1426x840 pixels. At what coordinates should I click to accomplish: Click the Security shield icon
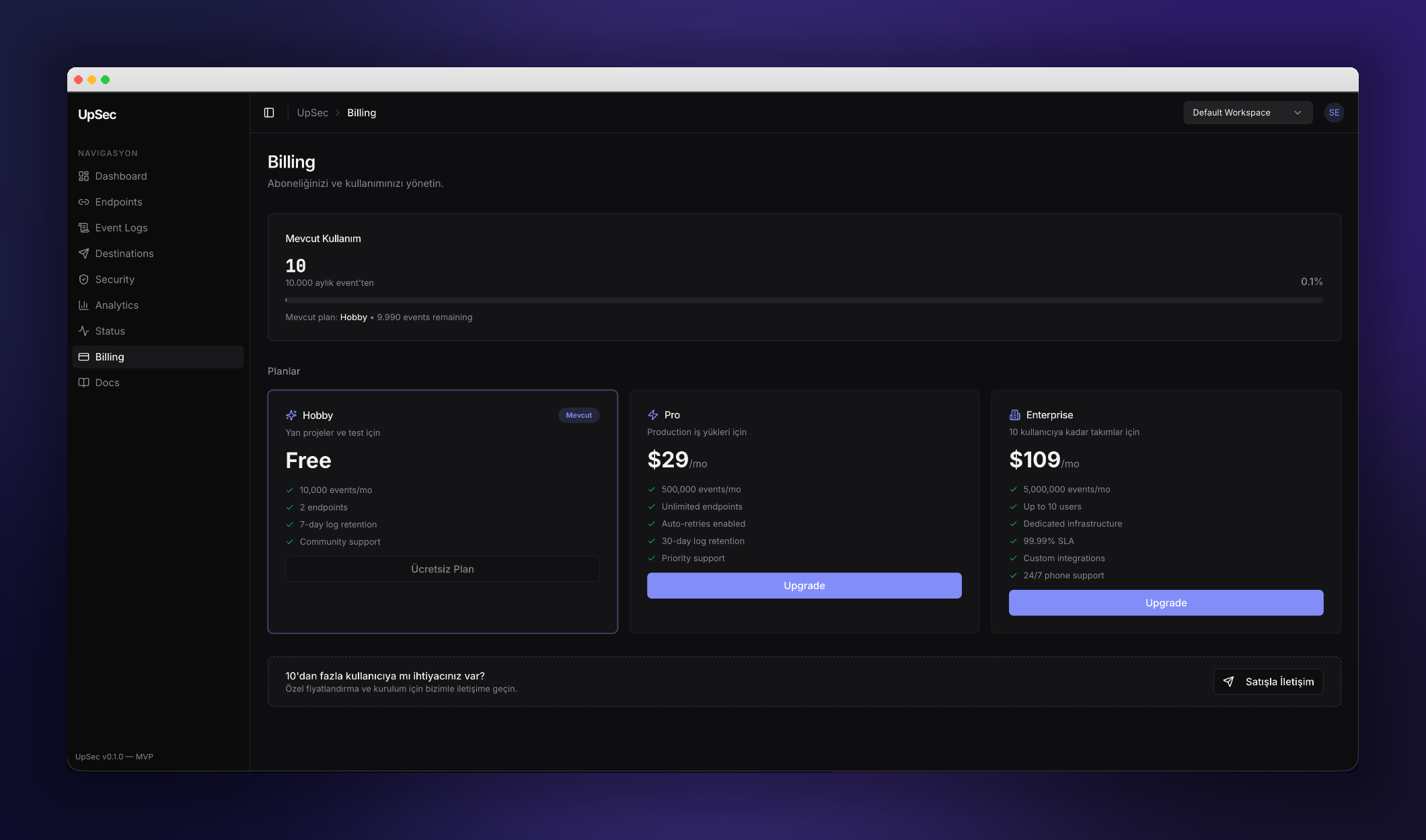(x=83, y=279)
